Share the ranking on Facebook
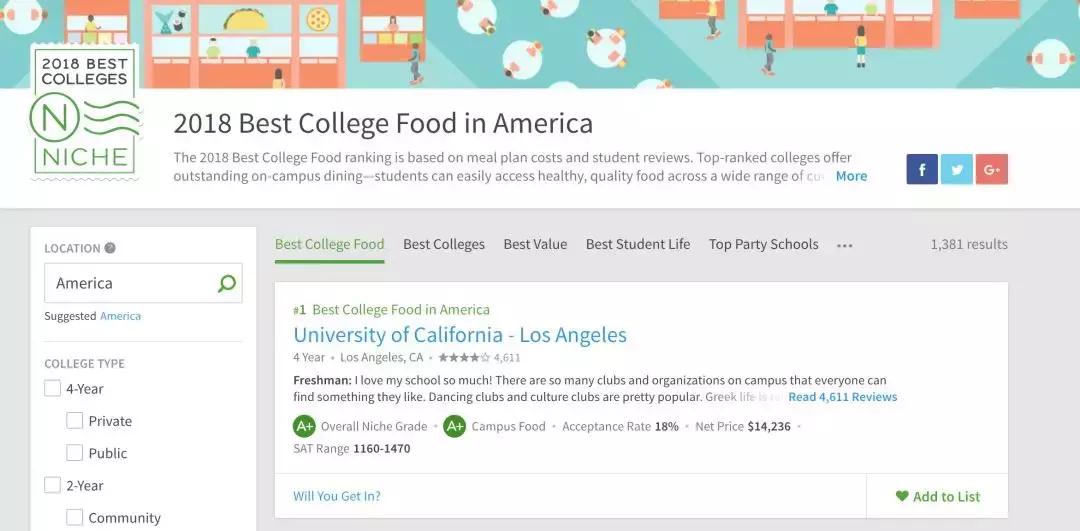Image resolution: width=1080 pixels, height=531 pixels. click(x=922, y=170)
